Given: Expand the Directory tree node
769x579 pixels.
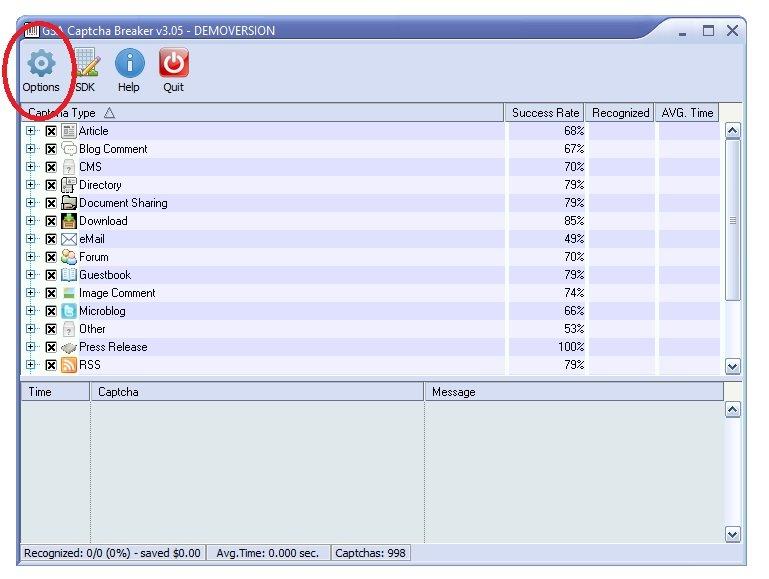Looking at the screenshot, I should click(x=30, y=184).
